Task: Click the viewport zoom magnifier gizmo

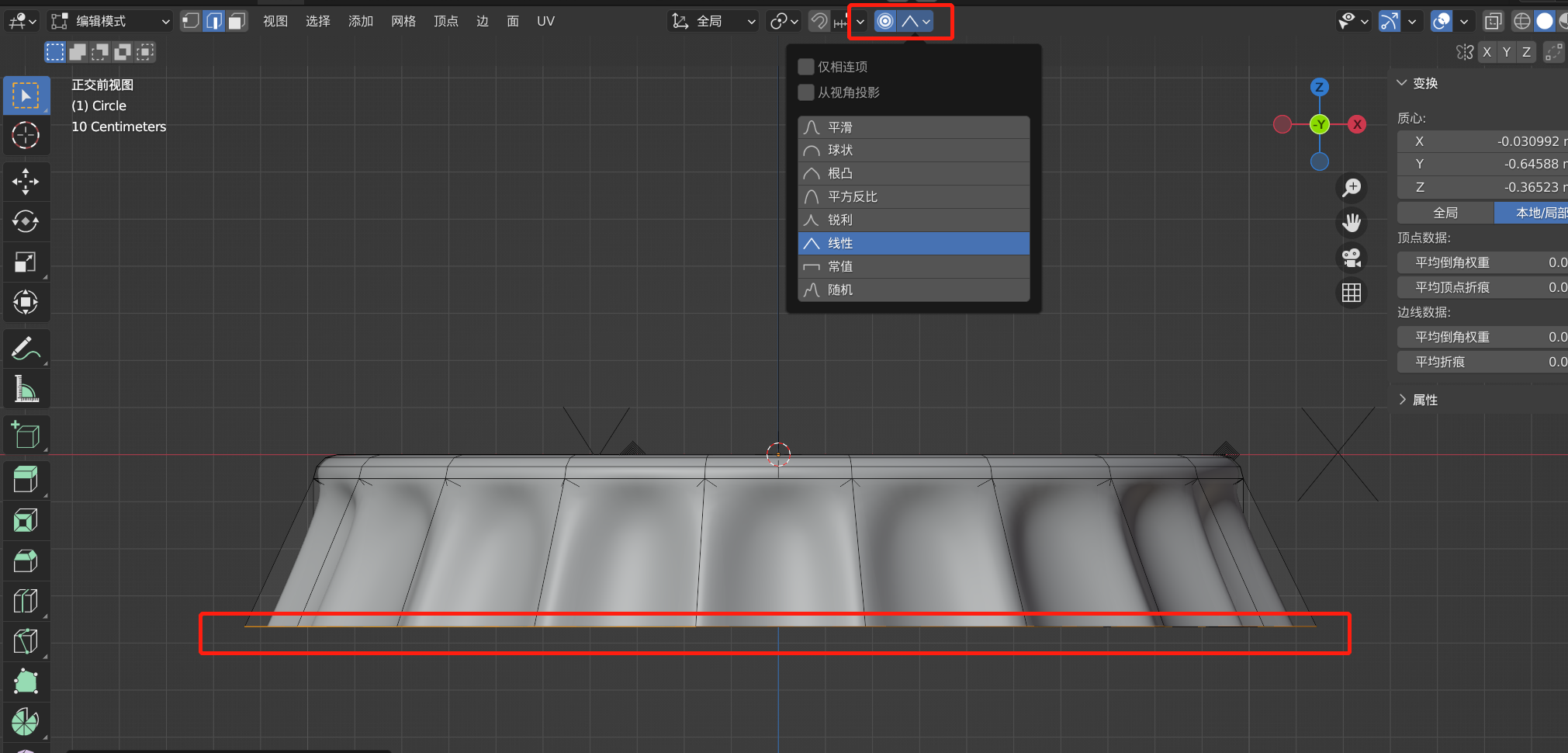Action: [1352, 187]
